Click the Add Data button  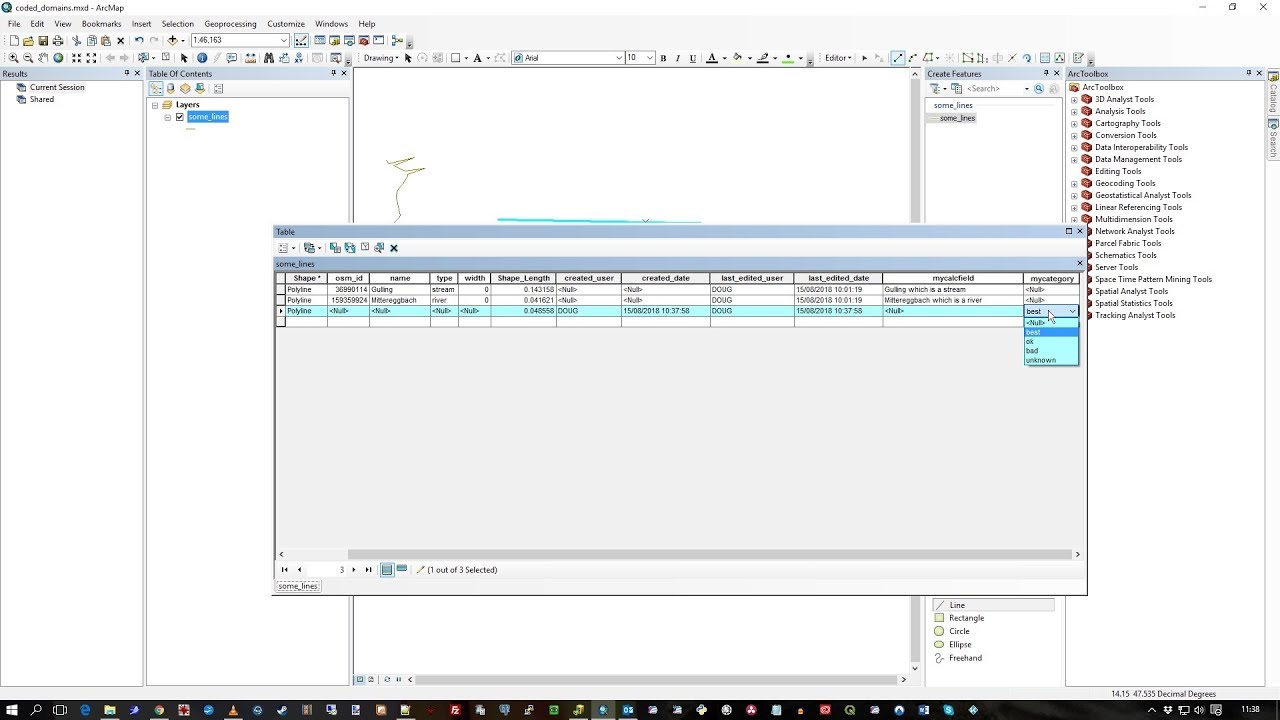pyautogui.click(x=172, y=41)
